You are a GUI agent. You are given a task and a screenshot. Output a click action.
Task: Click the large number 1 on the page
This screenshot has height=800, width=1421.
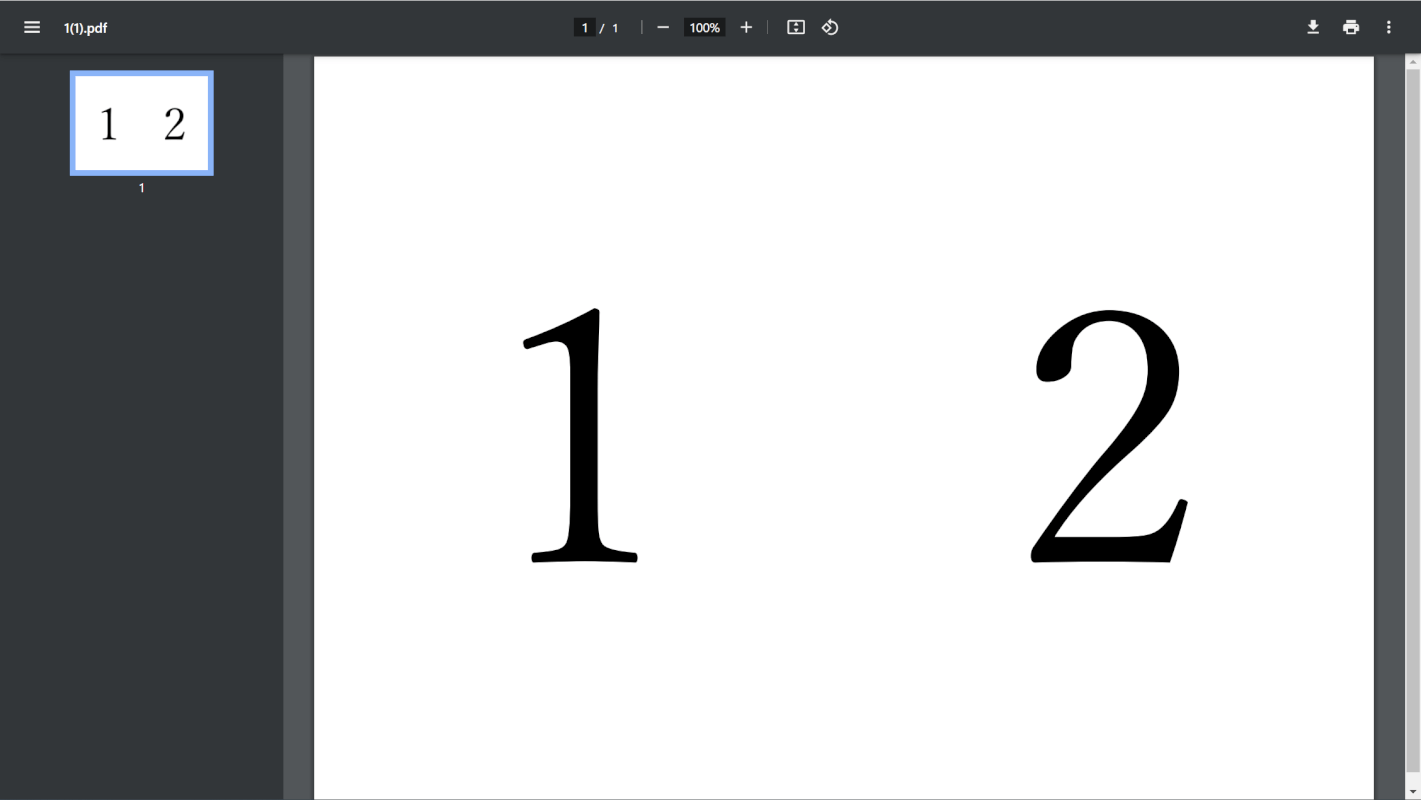coord(581,436)
